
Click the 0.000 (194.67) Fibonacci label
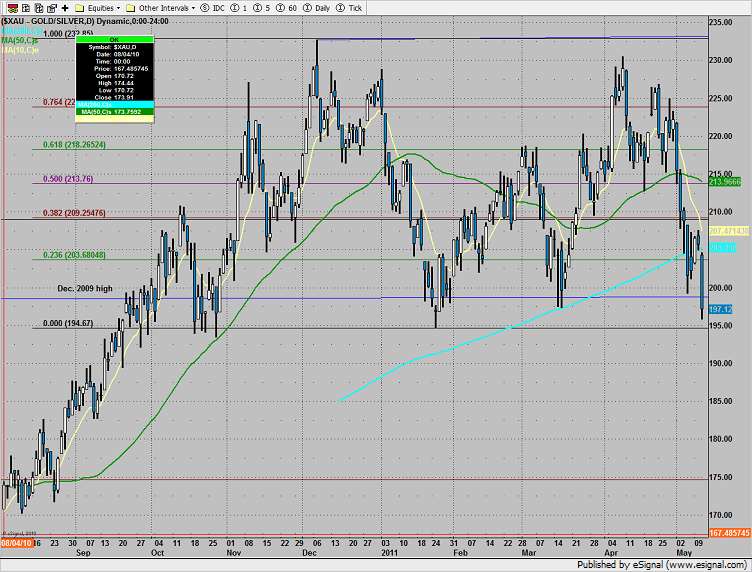tap(68, 323)
